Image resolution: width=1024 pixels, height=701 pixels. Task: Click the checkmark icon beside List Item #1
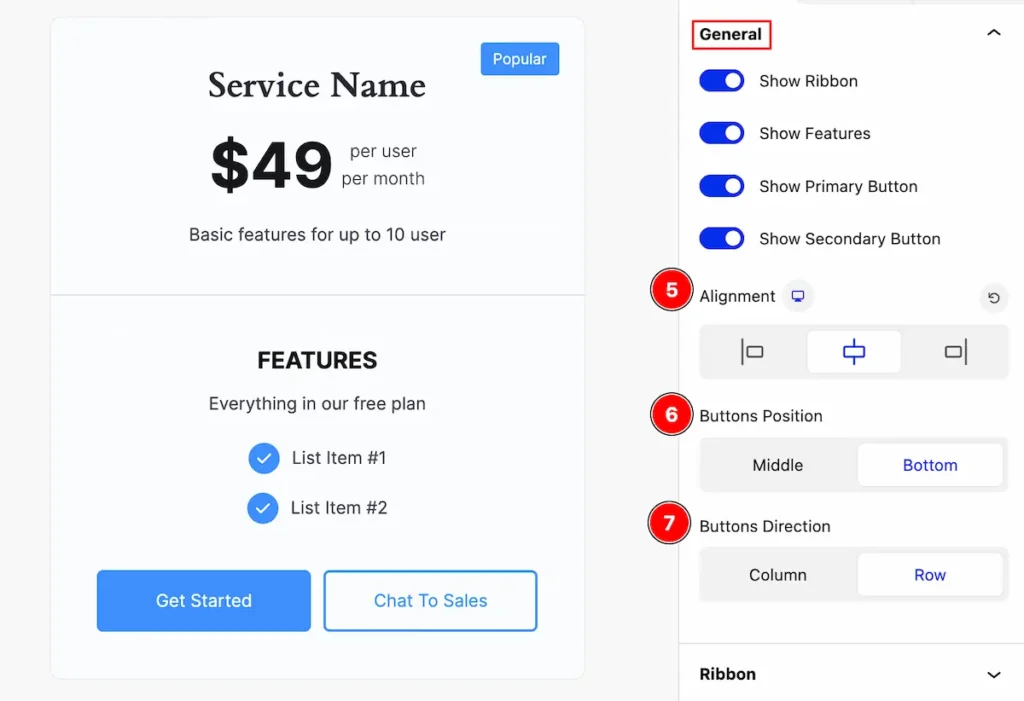264,458
